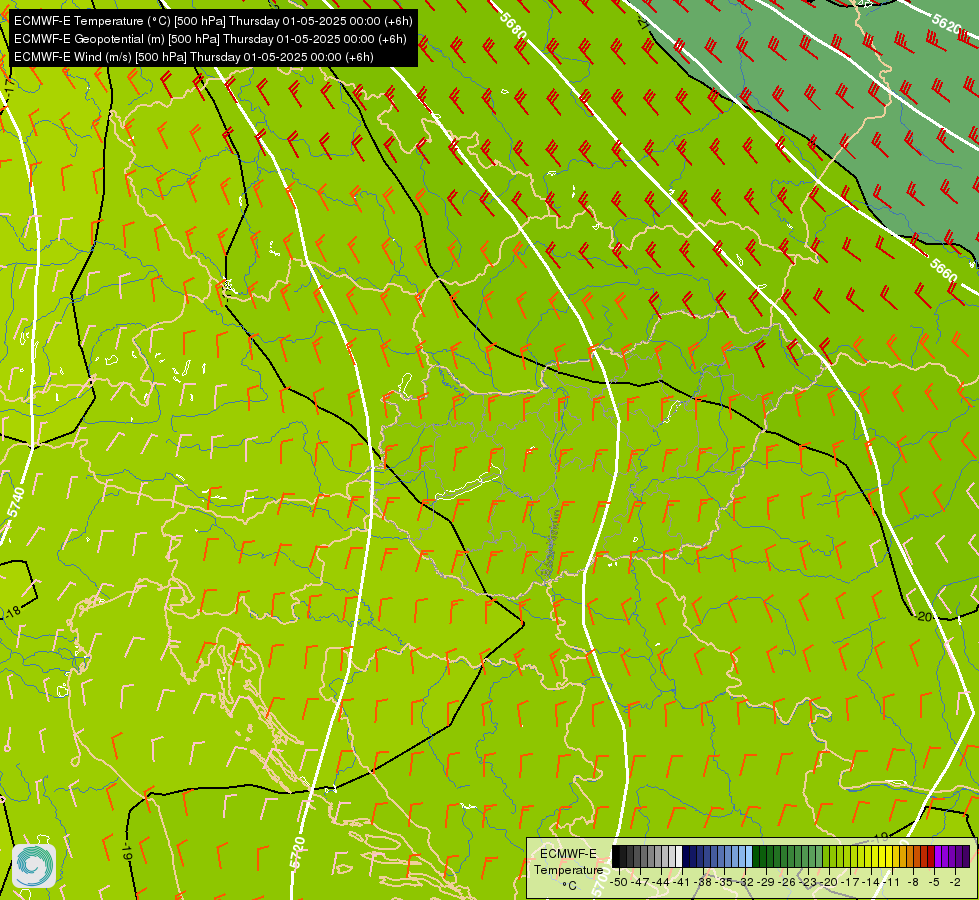Click the 5620 geopotential contour label
The width and height of the screenshot is (979, 900).
tap(946, 24)
